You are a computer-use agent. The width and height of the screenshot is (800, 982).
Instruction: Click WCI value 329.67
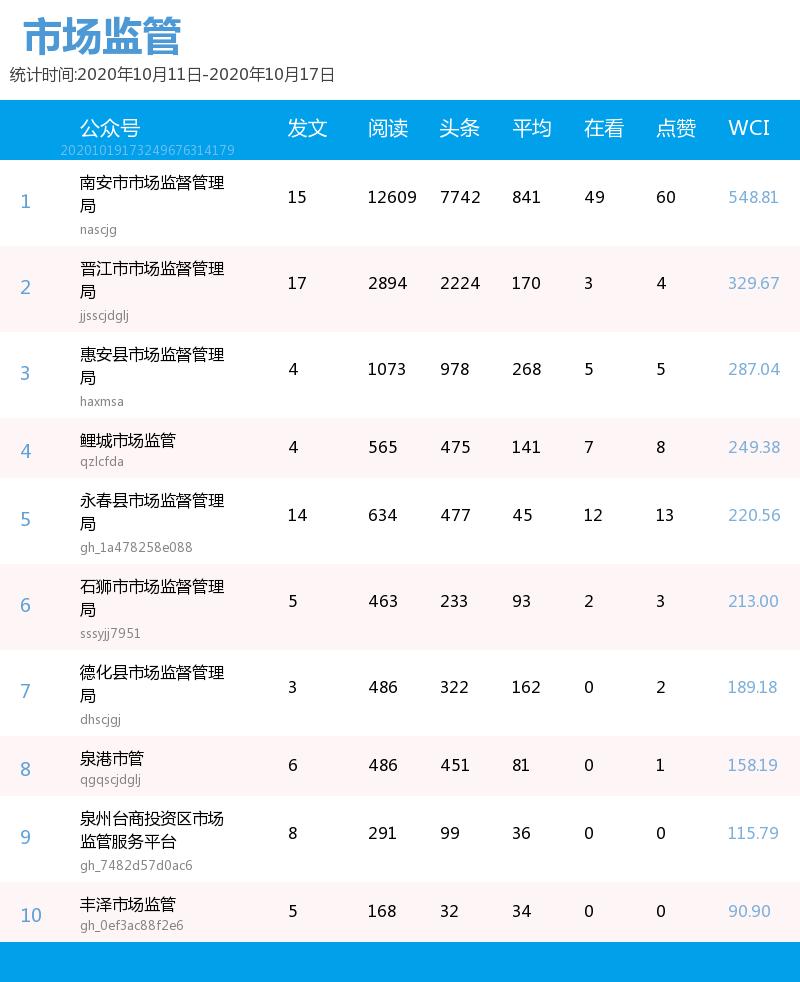[x=754, y=283]
